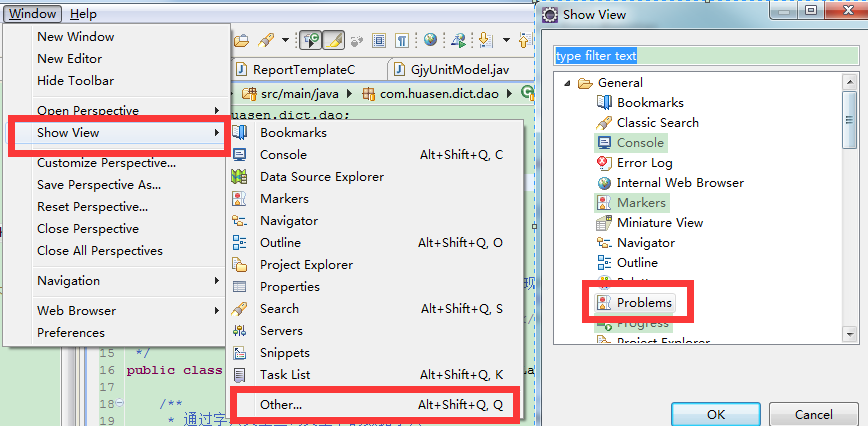Click the Bookmarks icon in Show View submenu
This screenshot has width=868, height=426.
coord(240,133)
